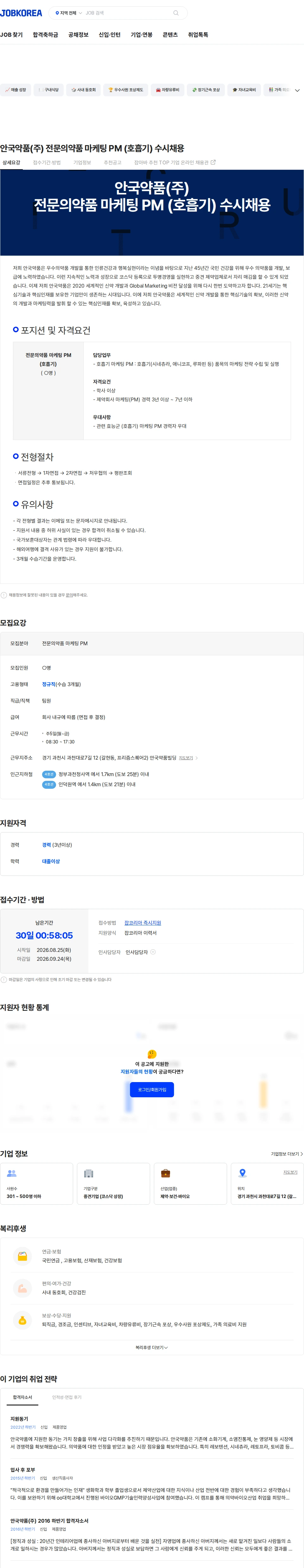Open the 기업정보 더보기 link
Viewport: 304px width, 1568px height.
tap(287, 1153)
